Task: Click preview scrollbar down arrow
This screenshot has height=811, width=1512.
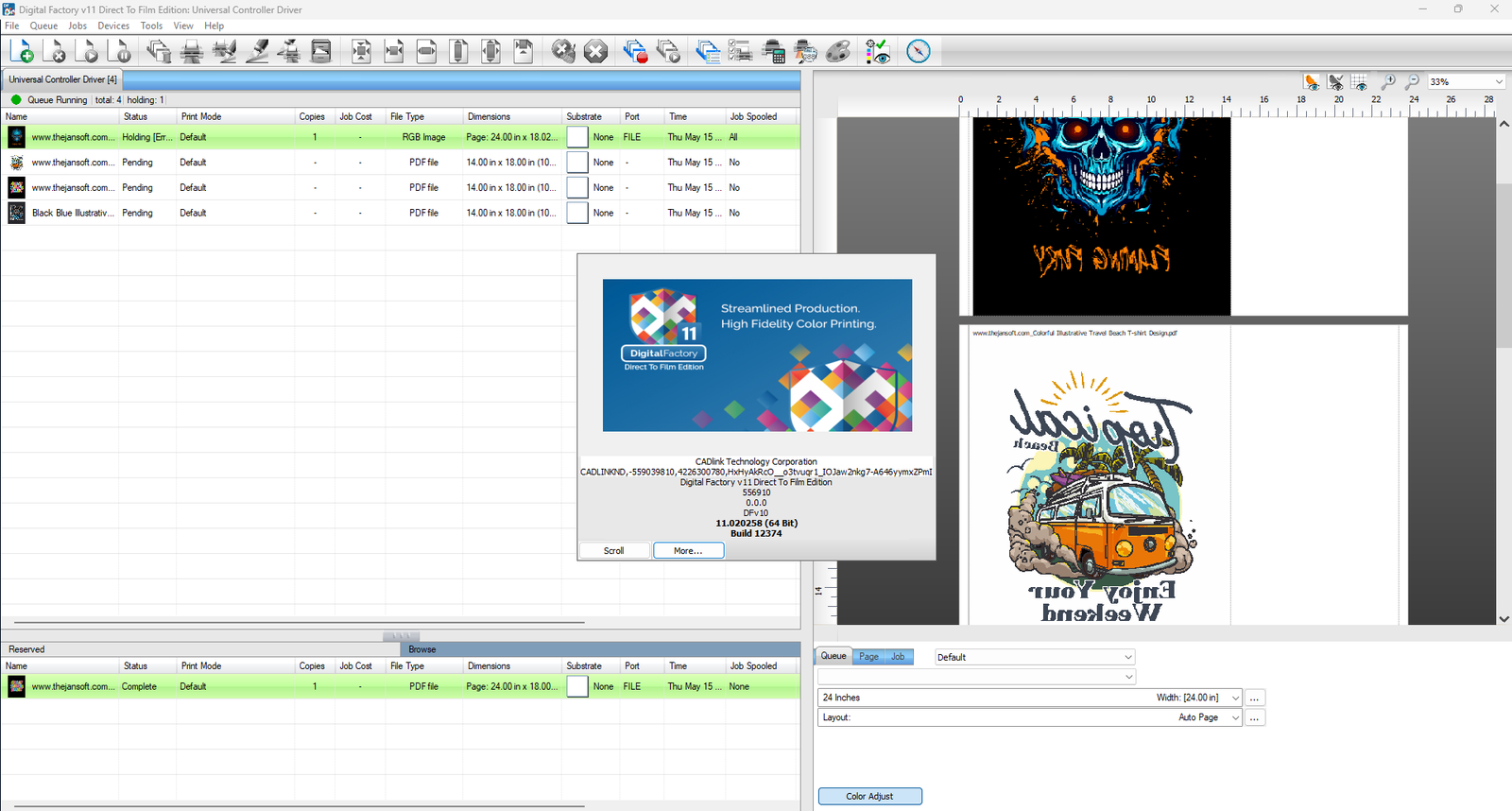Action: click(1503, 618)
